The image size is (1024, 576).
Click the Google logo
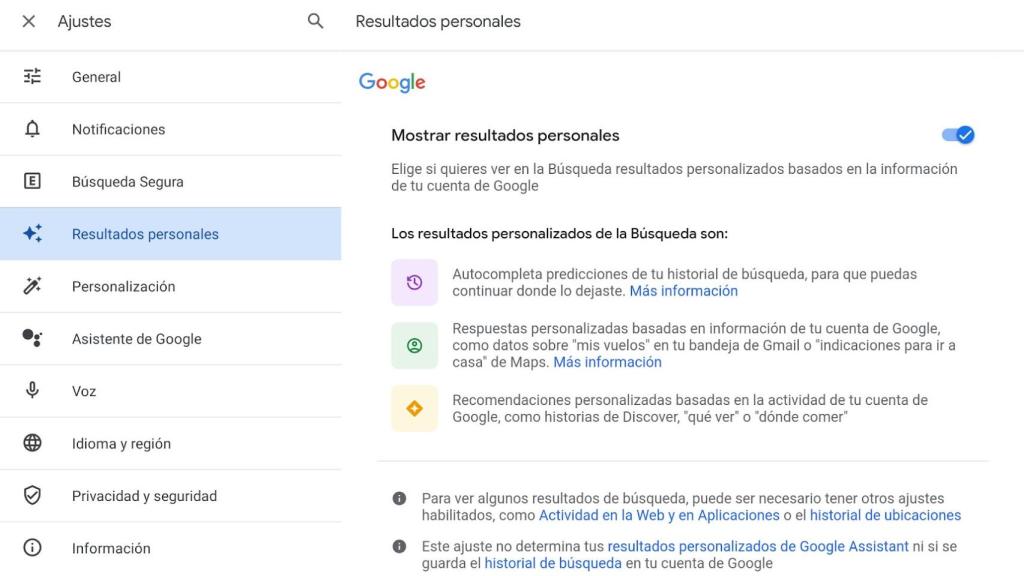tap(392, 82)
